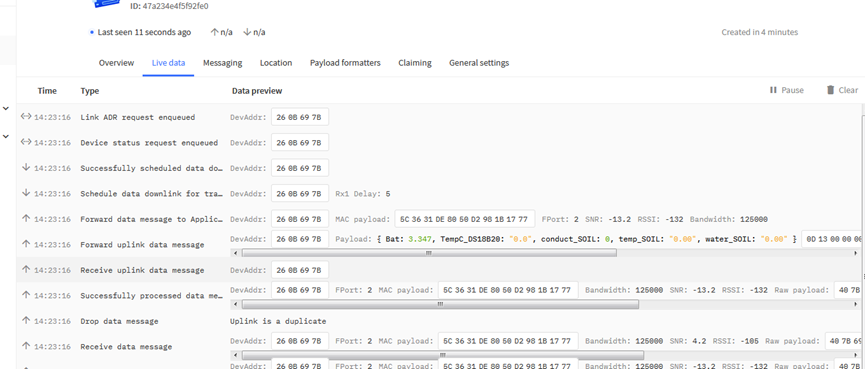Click MAC payload box on Successfully processed row
The width and height of the screenshot is (865, 369).
[508, 290]
